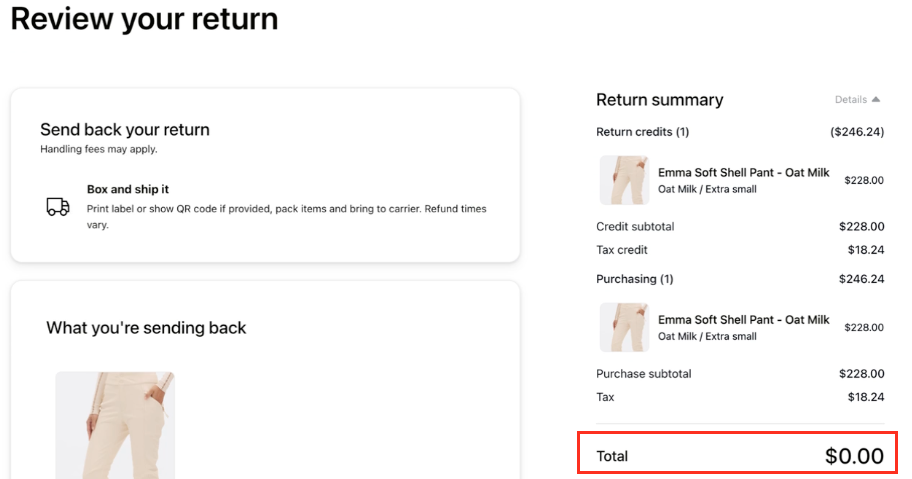Collapse the Details section in Return summary
The image size is (912, 479).
point(857,100)
